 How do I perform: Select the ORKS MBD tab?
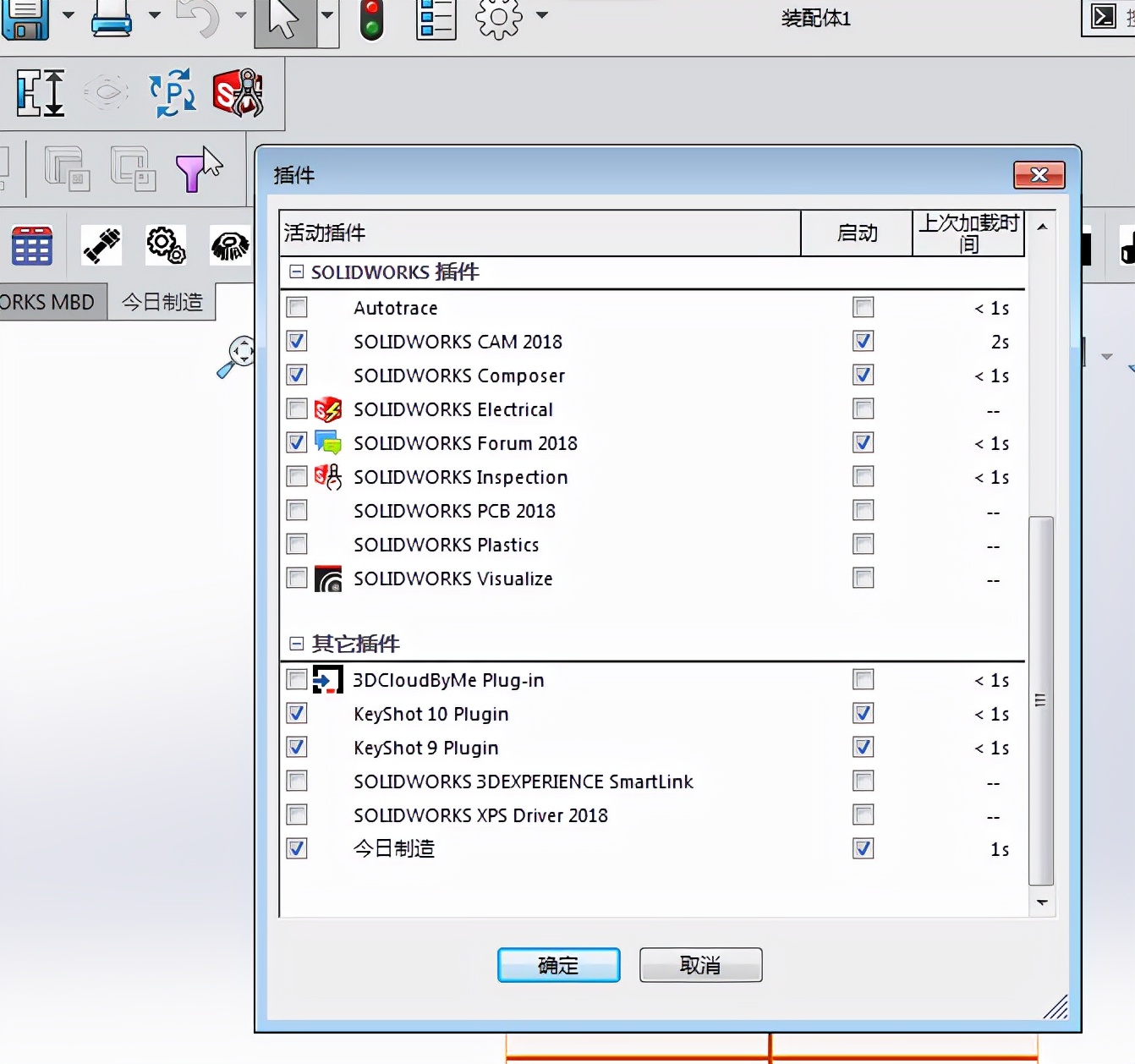coord(47,301)
